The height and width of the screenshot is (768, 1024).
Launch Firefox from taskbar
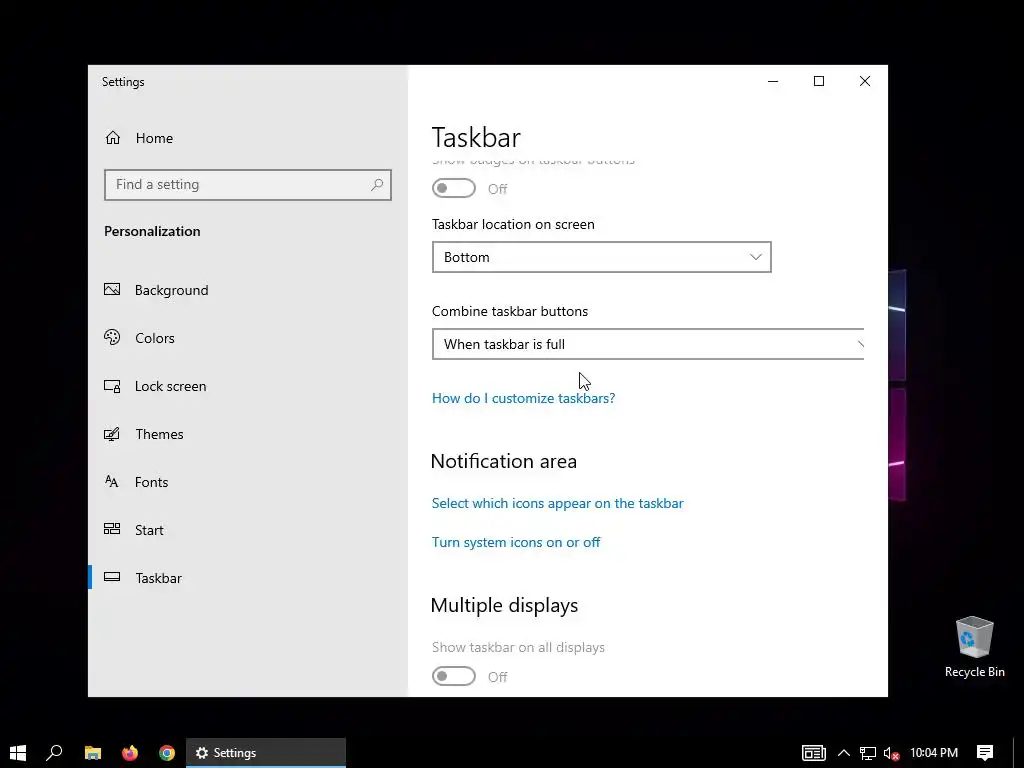coord(130,753)
